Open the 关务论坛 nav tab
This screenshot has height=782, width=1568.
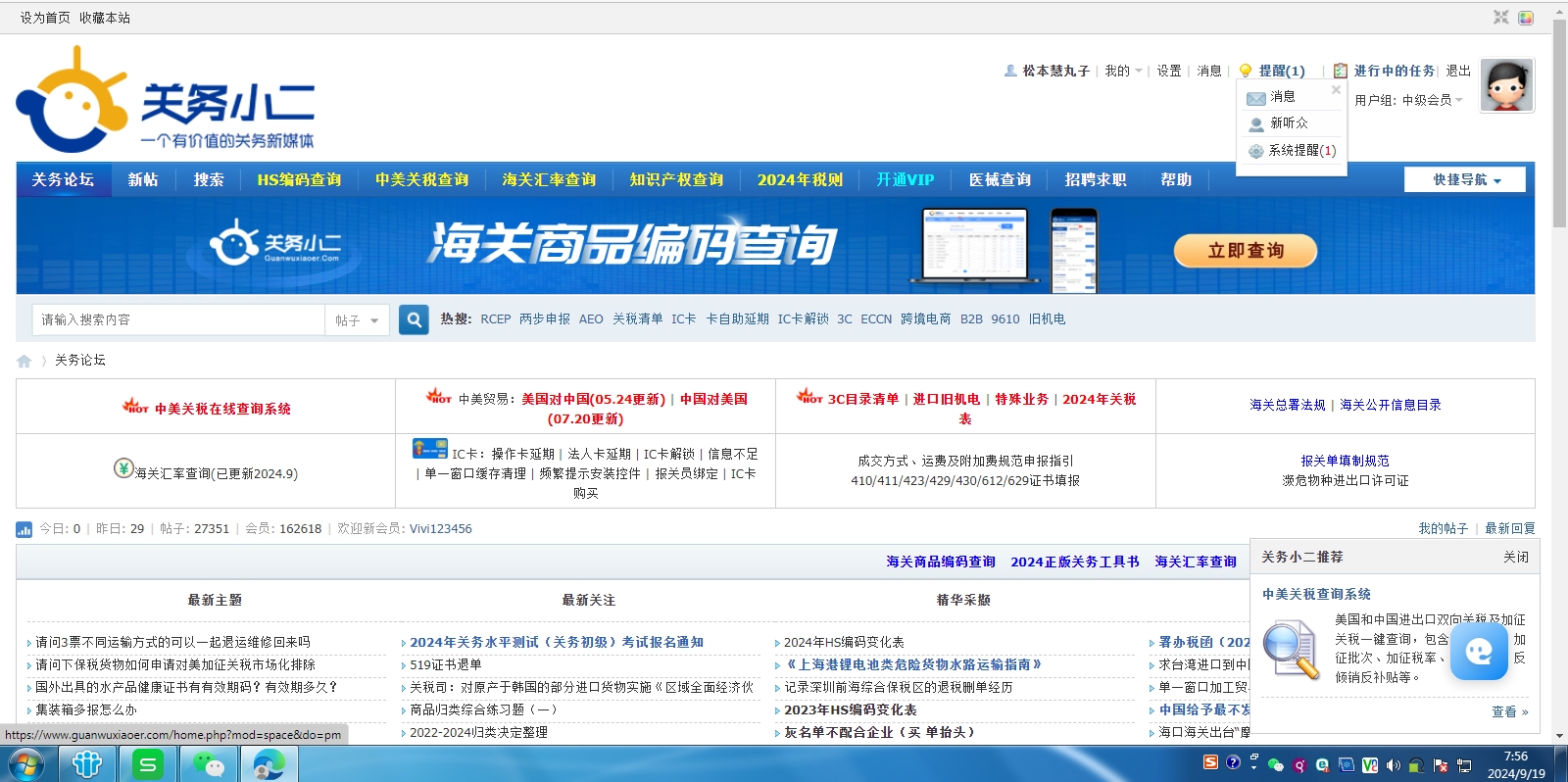(x=63, y=179)
